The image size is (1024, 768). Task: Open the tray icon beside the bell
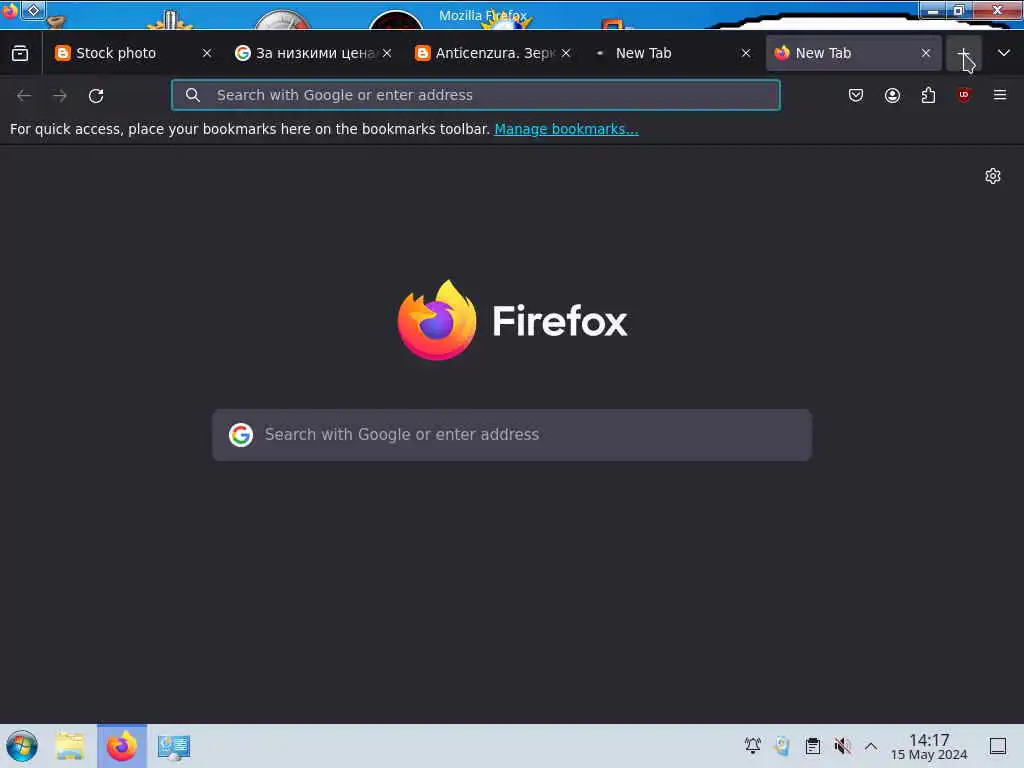(x=782, y=746)
